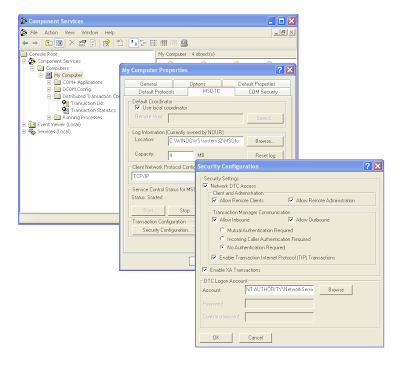Click the Back arrow toolbar icon
The width and height of the screenshot is (400, 365).
click(25, 43)
